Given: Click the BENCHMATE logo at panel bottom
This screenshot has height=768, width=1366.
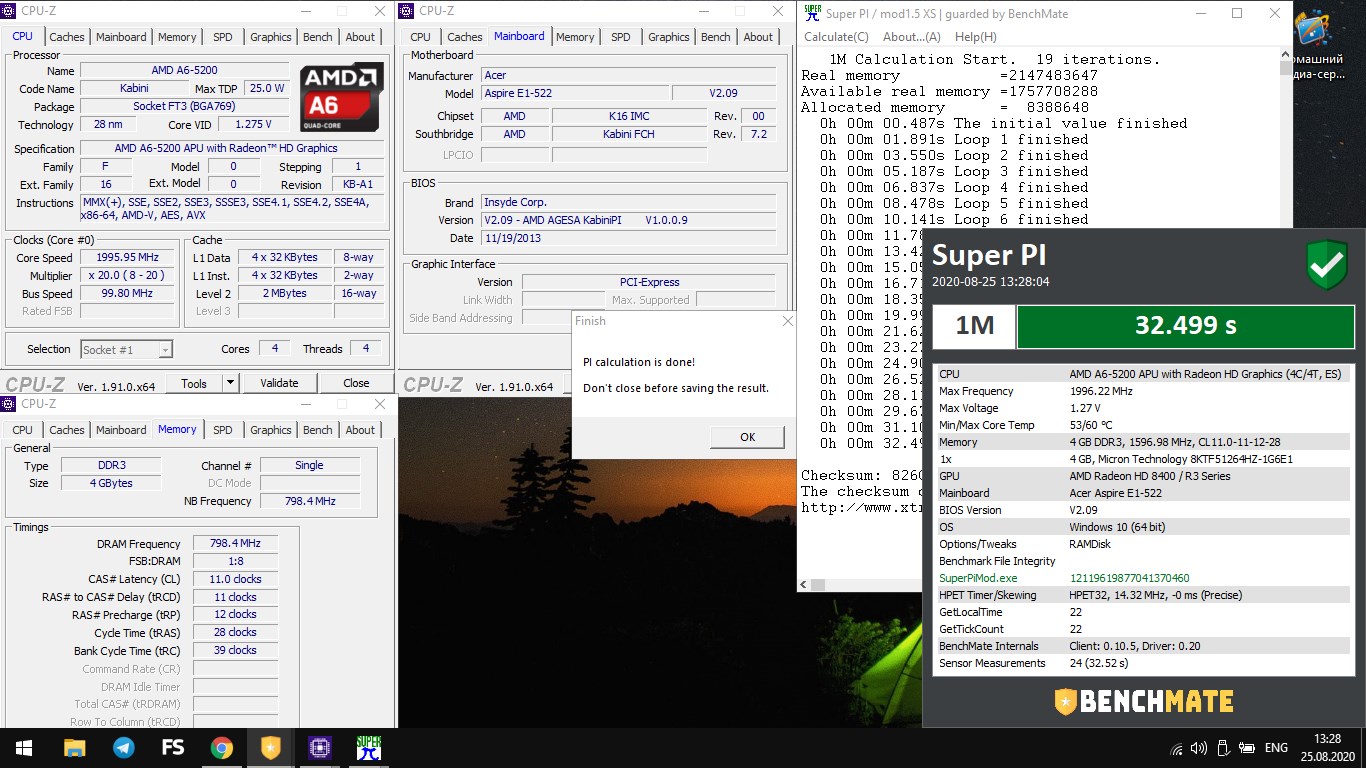Looking at the screenshot, I should pyautogui.click(x=1144, y=701).
